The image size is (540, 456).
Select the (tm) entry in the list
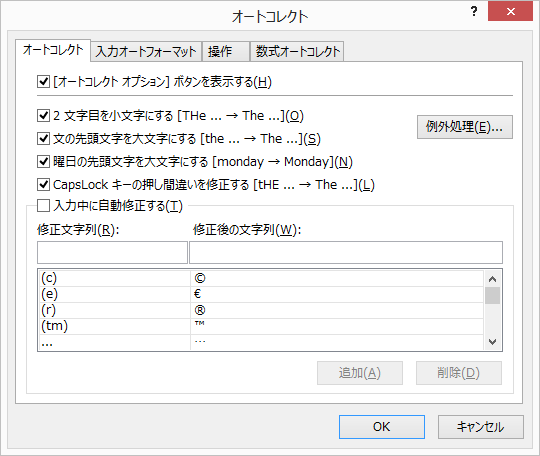point(114,326)
